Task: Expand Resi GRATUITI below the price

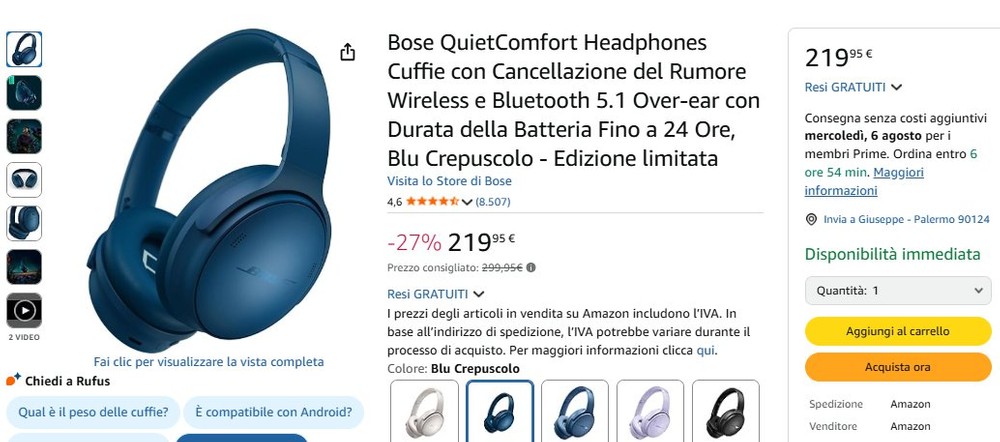Action: click(436, 294)
